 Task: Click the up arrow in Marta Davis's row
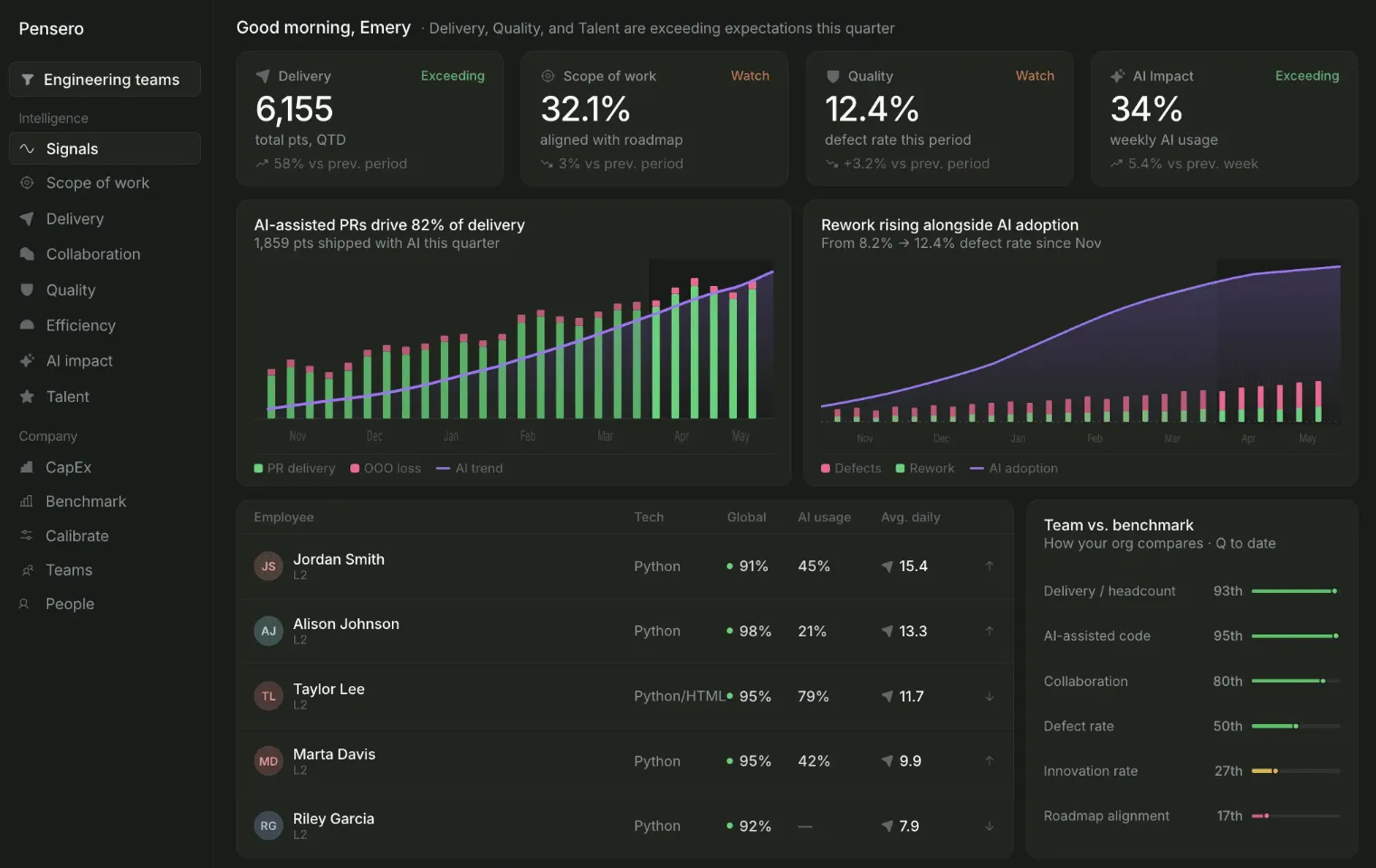(989, 761)
